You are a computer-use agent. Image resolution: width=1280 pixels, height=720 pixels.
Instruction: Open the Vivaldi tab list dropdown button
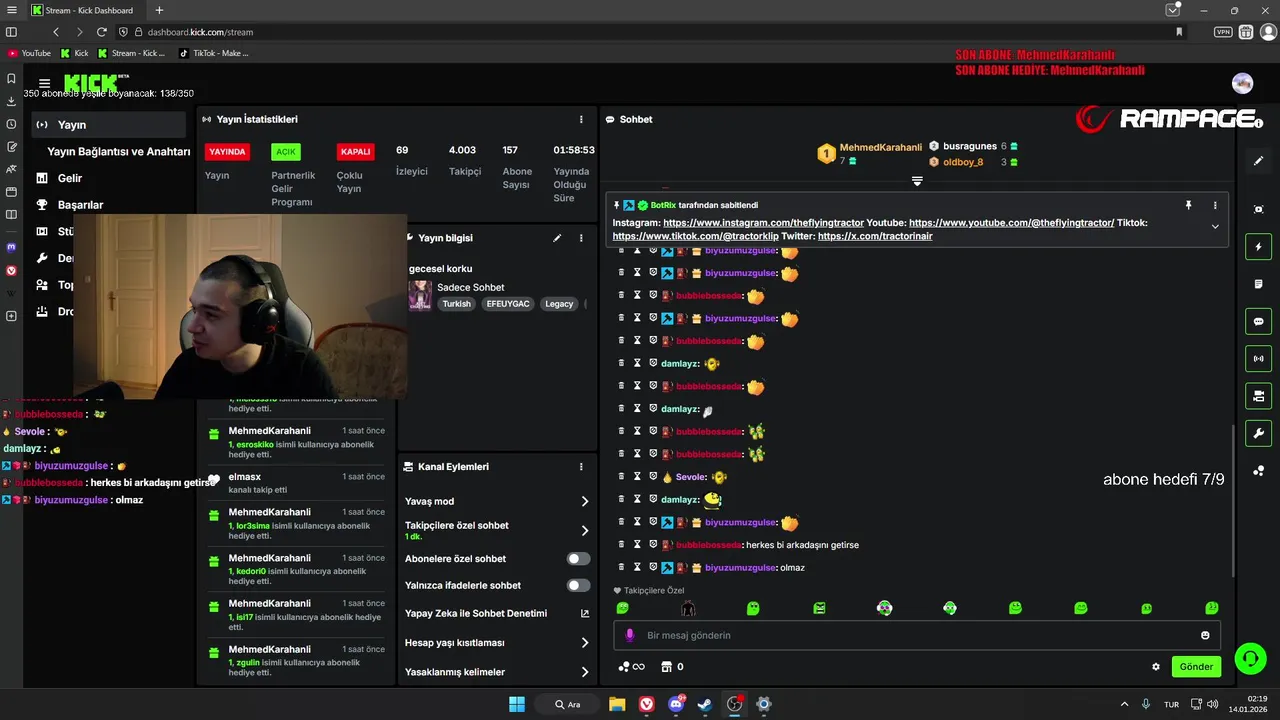coord(1173,10)
